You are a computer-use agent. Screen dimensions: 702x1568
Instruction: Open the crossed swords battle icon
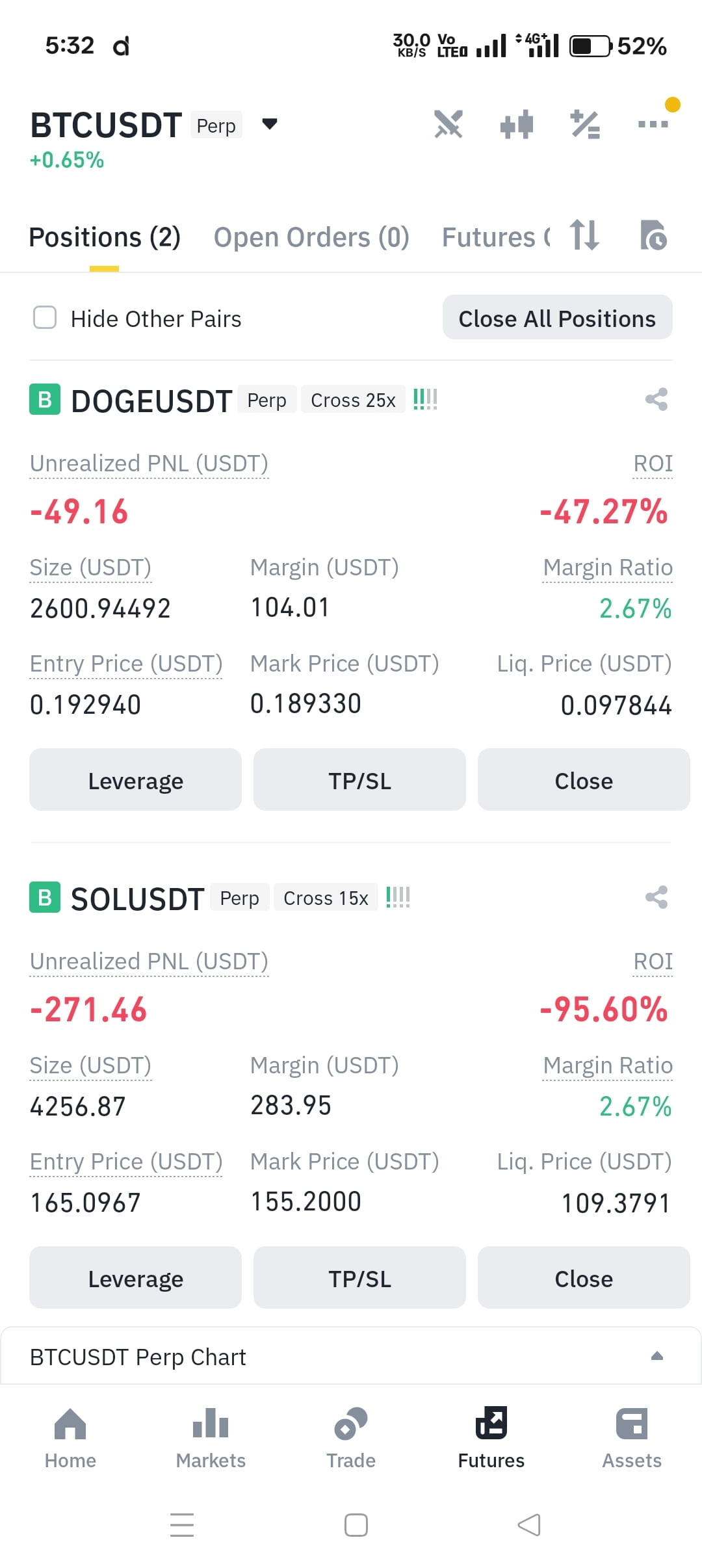(448, 124)
